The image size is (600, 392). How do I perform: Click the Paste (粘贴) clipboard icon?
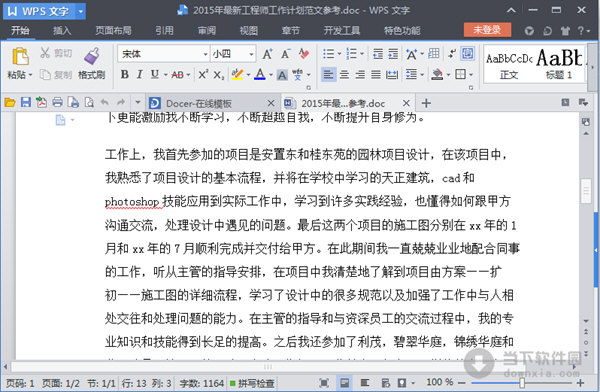(x=20, y=56)
